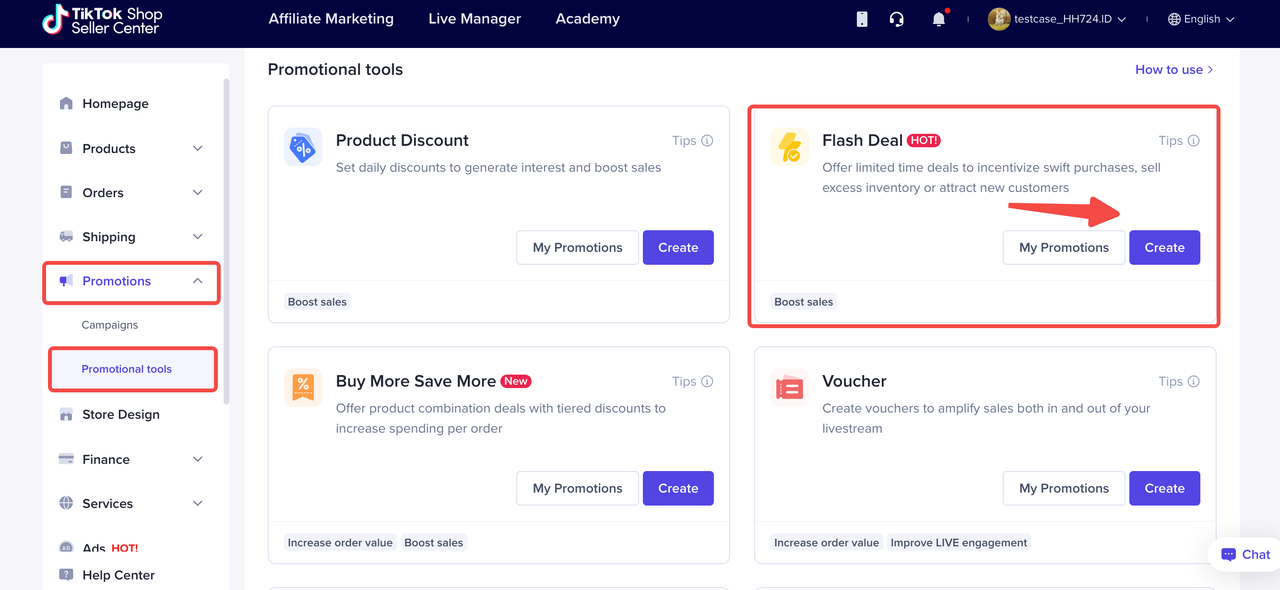Click the Finance card icon

pos(66,459)
